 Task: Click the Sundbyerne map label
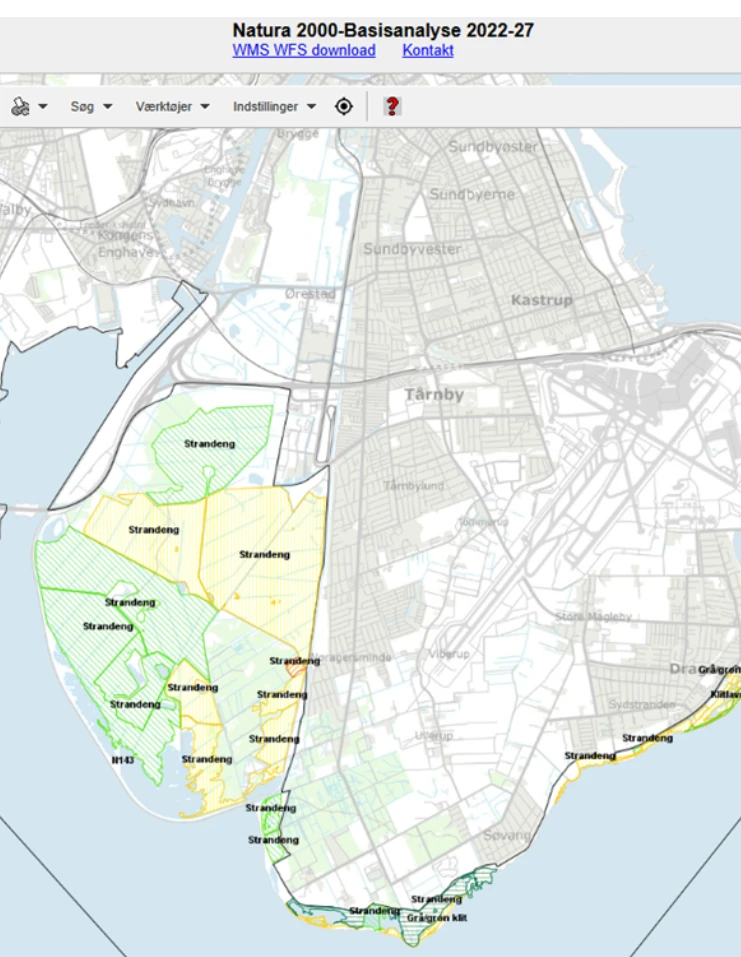[472, 194]
